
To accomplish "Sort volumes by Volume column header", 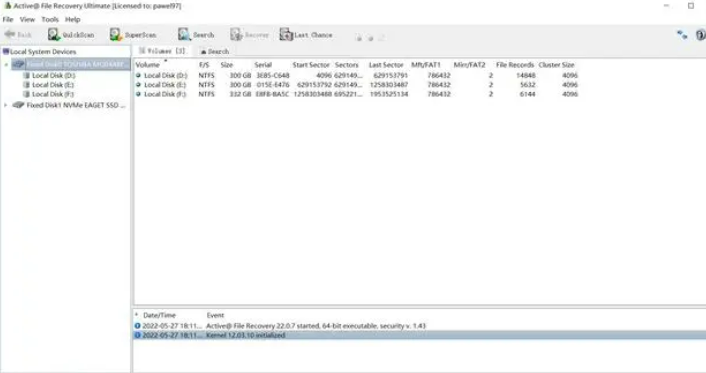I will [148, 65].
